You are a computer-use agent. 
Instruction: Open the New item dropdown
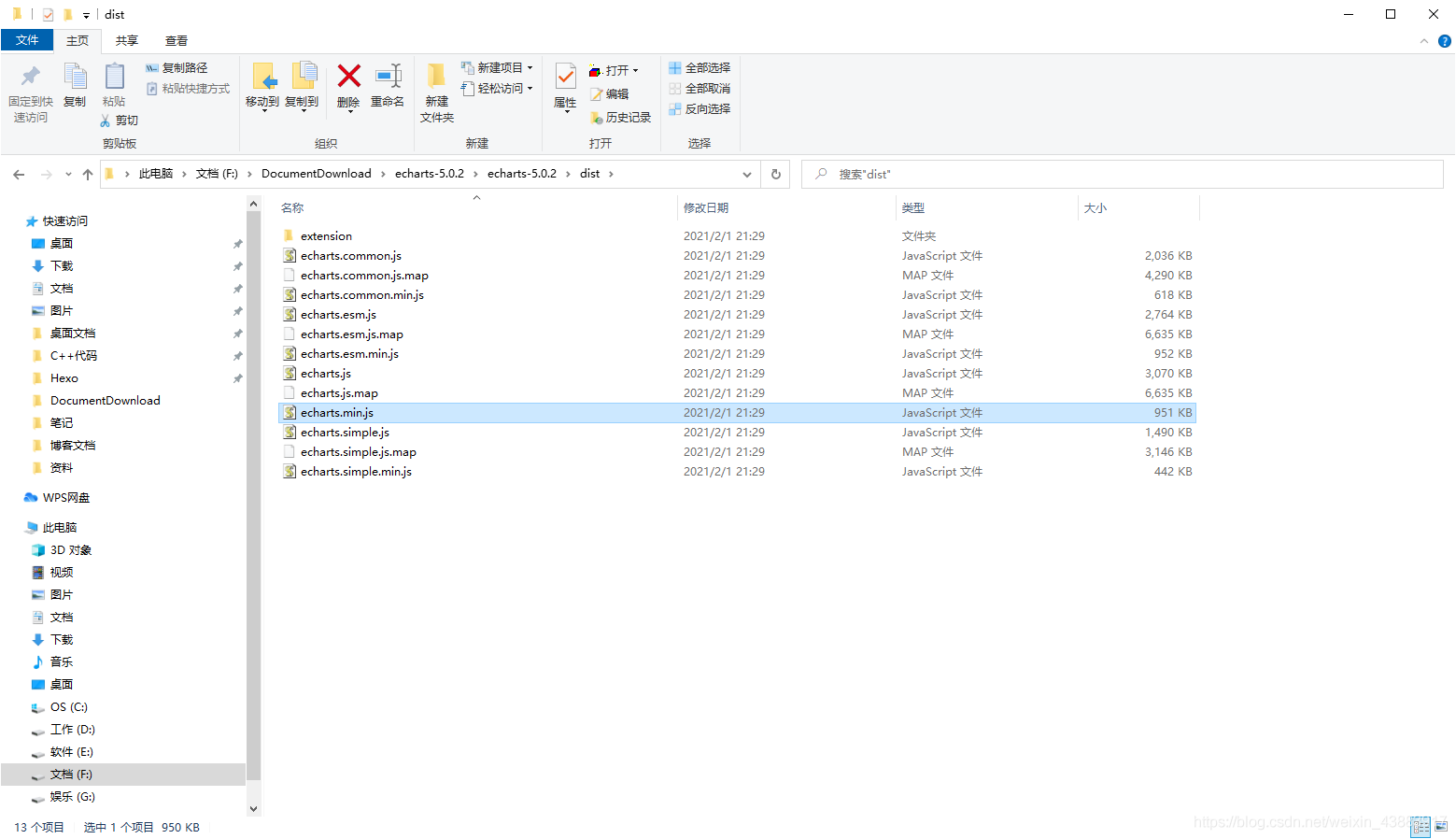497,68
